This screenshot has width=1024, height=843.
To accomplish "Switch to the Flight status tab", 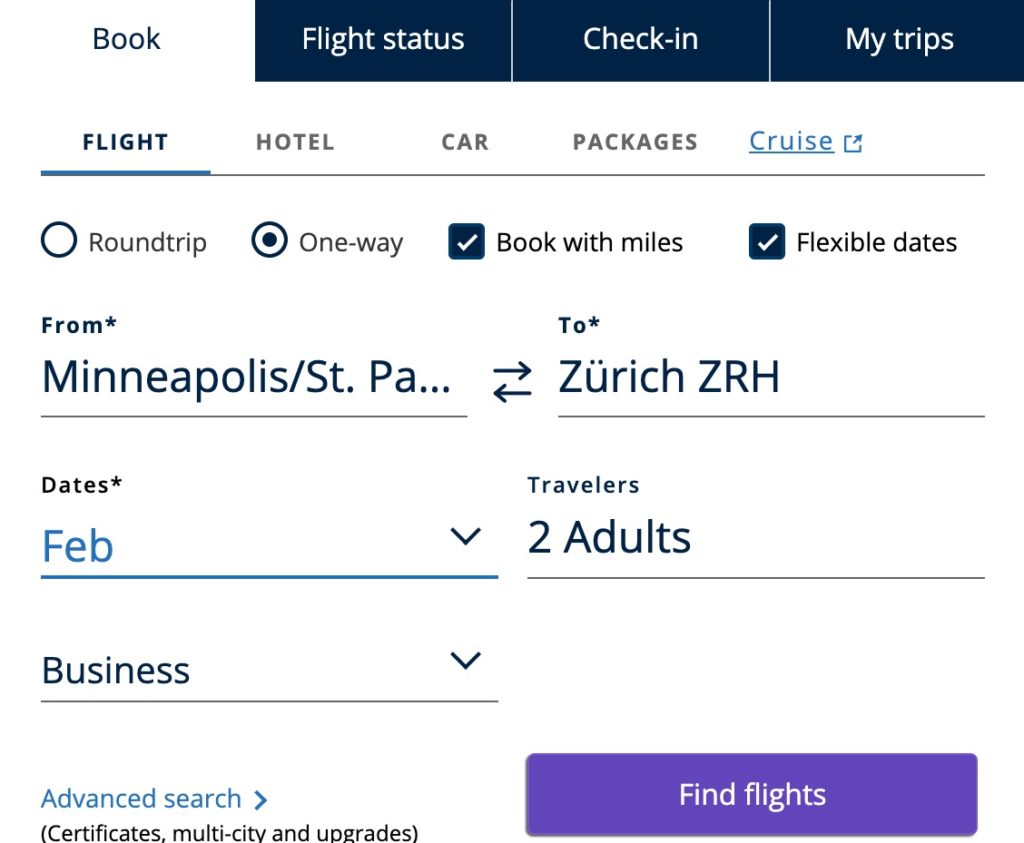I will pyautogui.click(x=382, y=39).
